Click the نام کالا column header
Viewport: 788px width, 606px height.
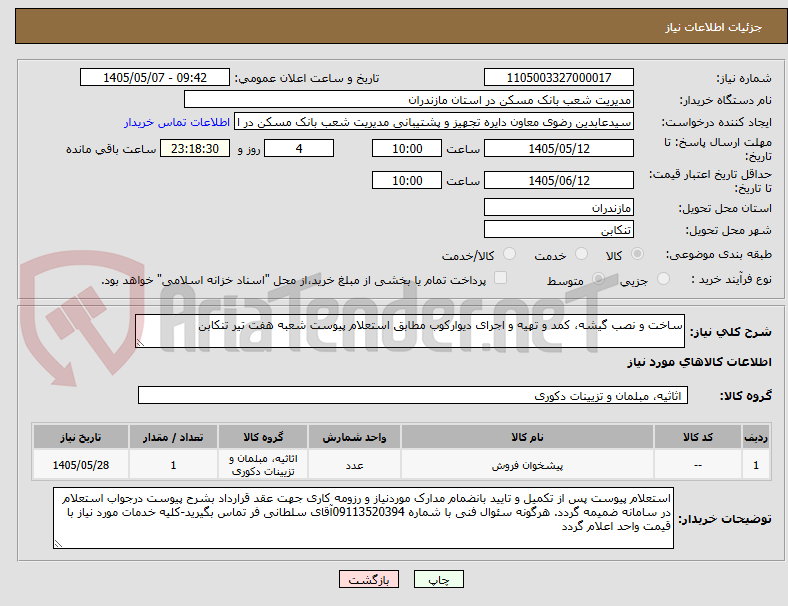tap(528, 437)
